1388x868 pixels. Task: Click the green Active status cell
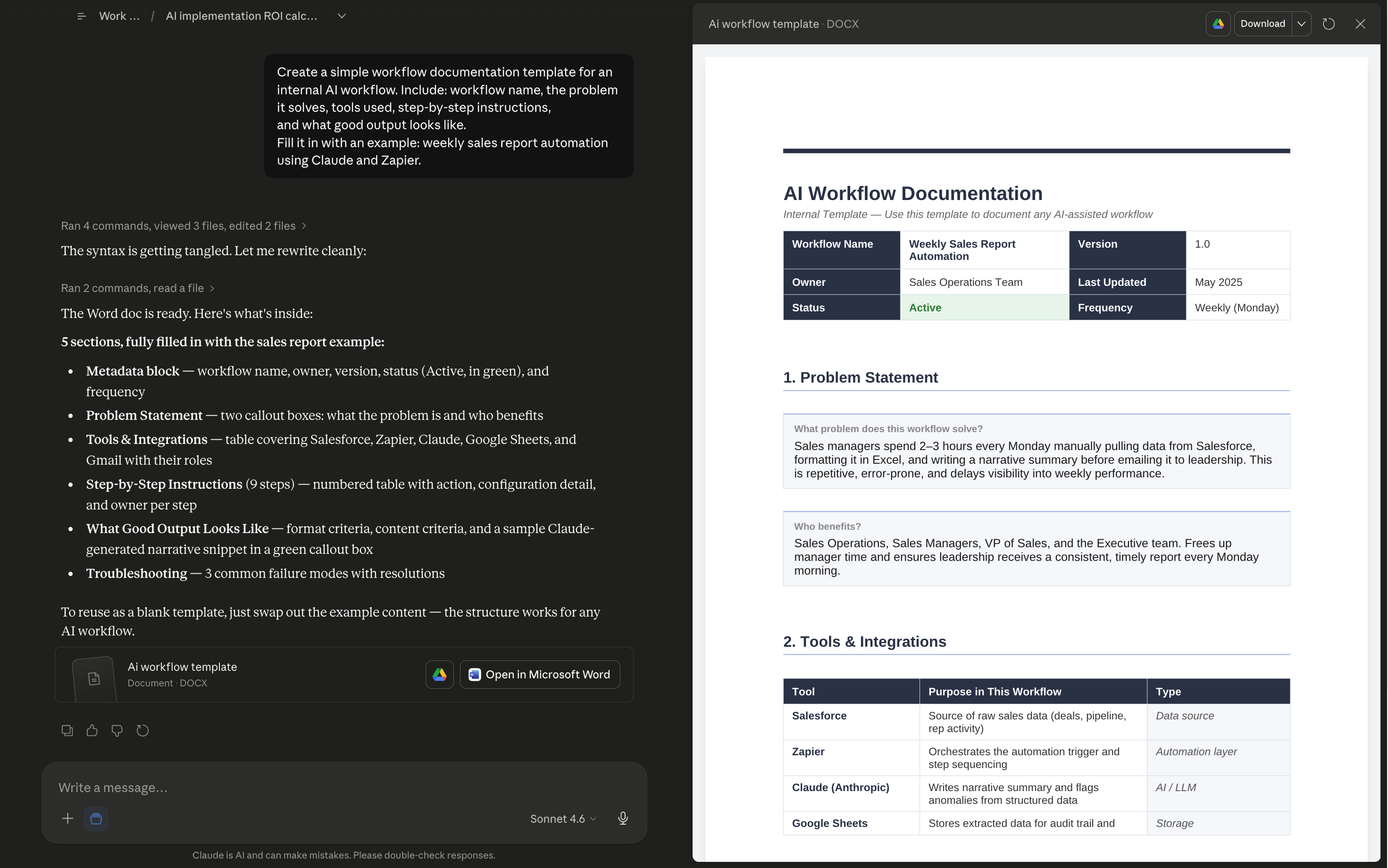[985, 308]
